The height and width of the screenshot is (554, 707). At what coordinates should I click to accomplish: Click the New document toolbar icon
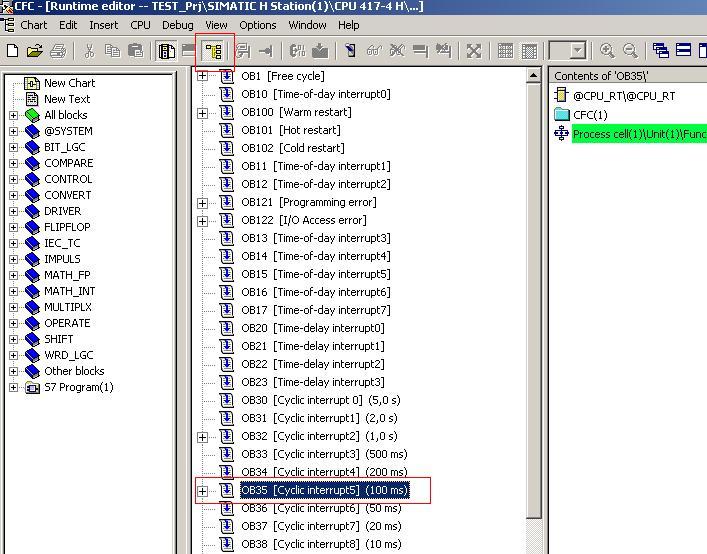click(12, 50)
